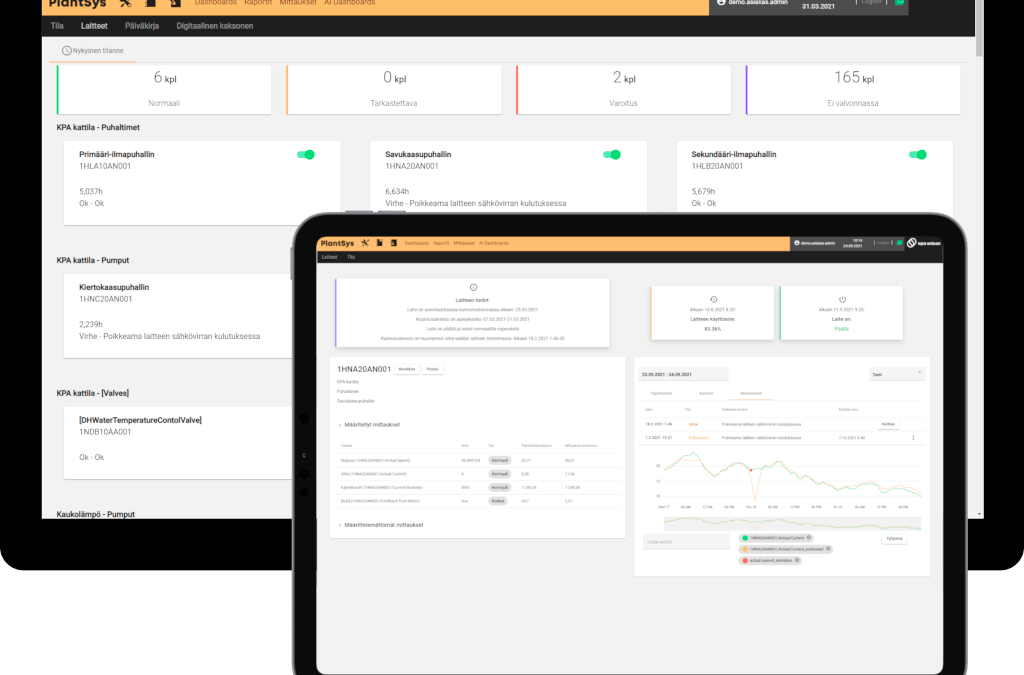Toggle the Savukaasupuhallin switch
The width and height of the screenshot is (1024, 675).
coord(612,155)
